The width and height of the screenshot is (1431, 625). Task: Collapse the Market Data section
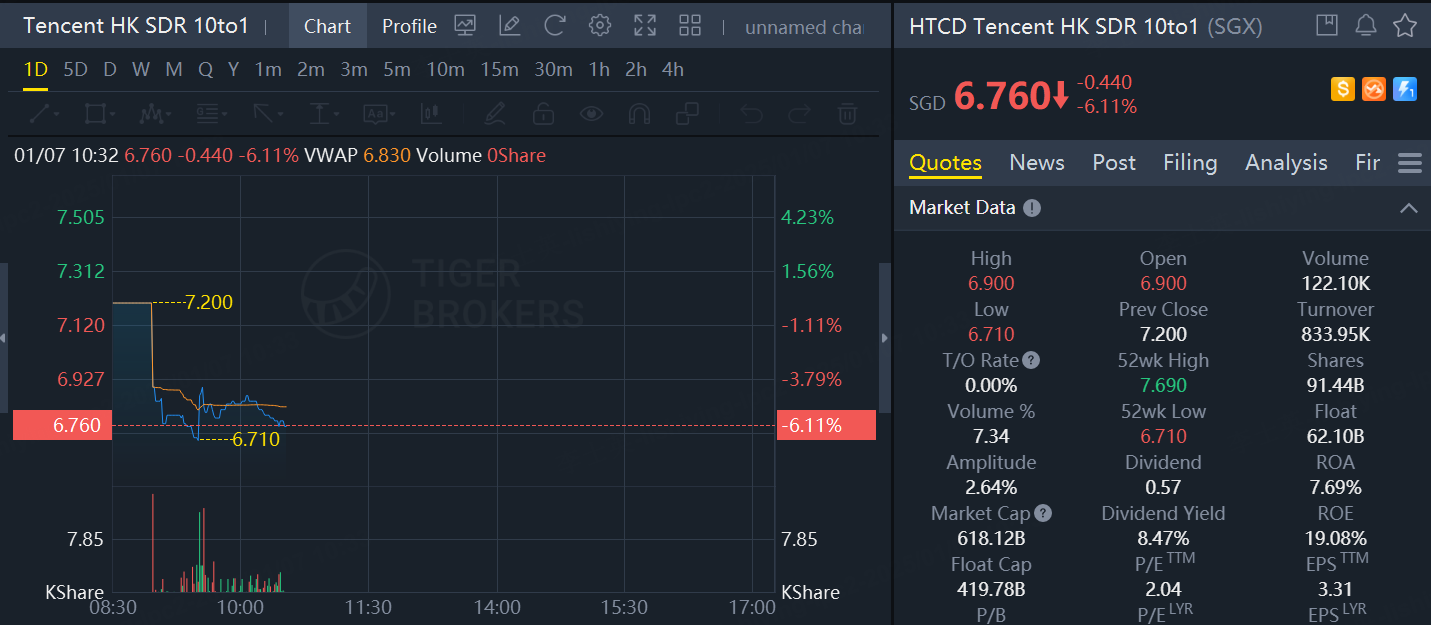(1409, 208)
